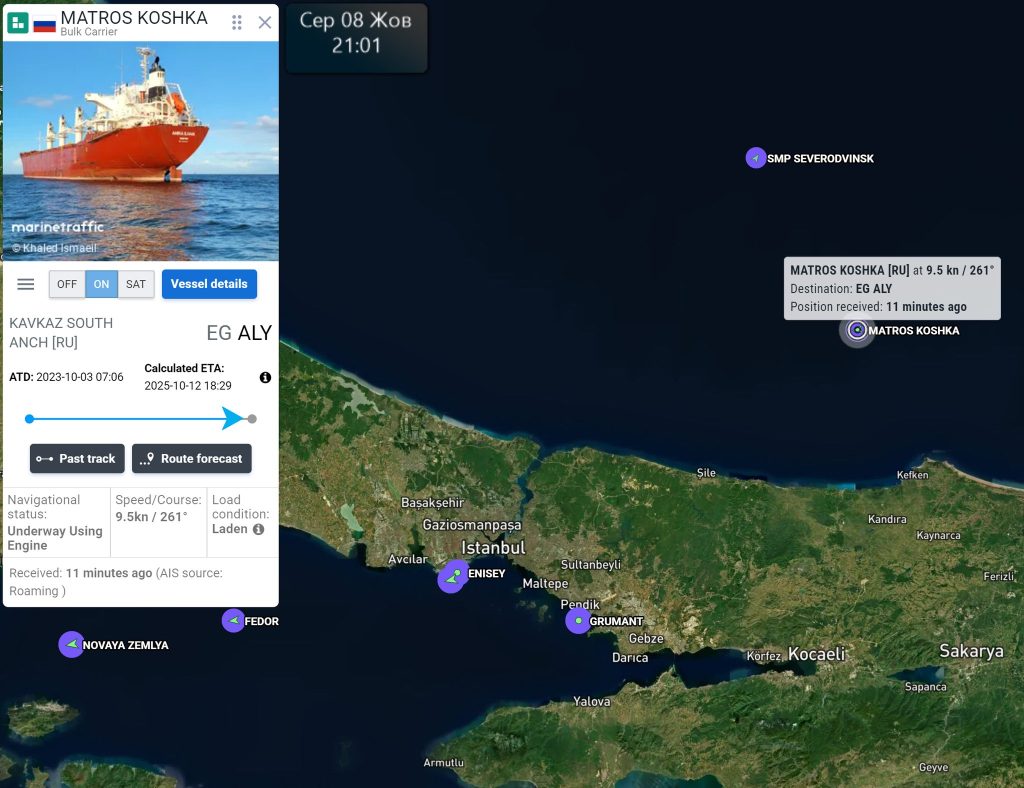Image resolution: width=1024 pixels, height=788 pixels.
Task: Switch track display to OFF
Action: 67,284
